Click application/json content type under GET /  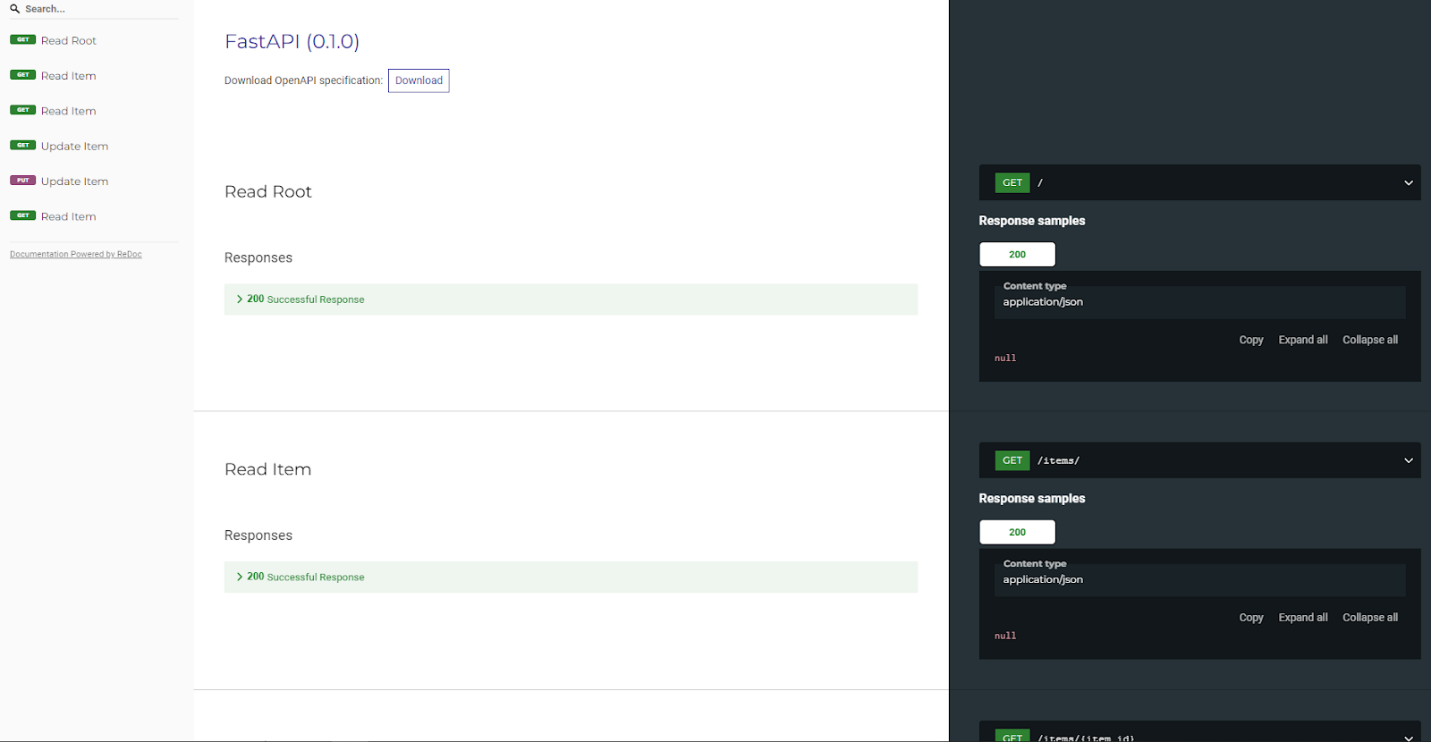1043,302
